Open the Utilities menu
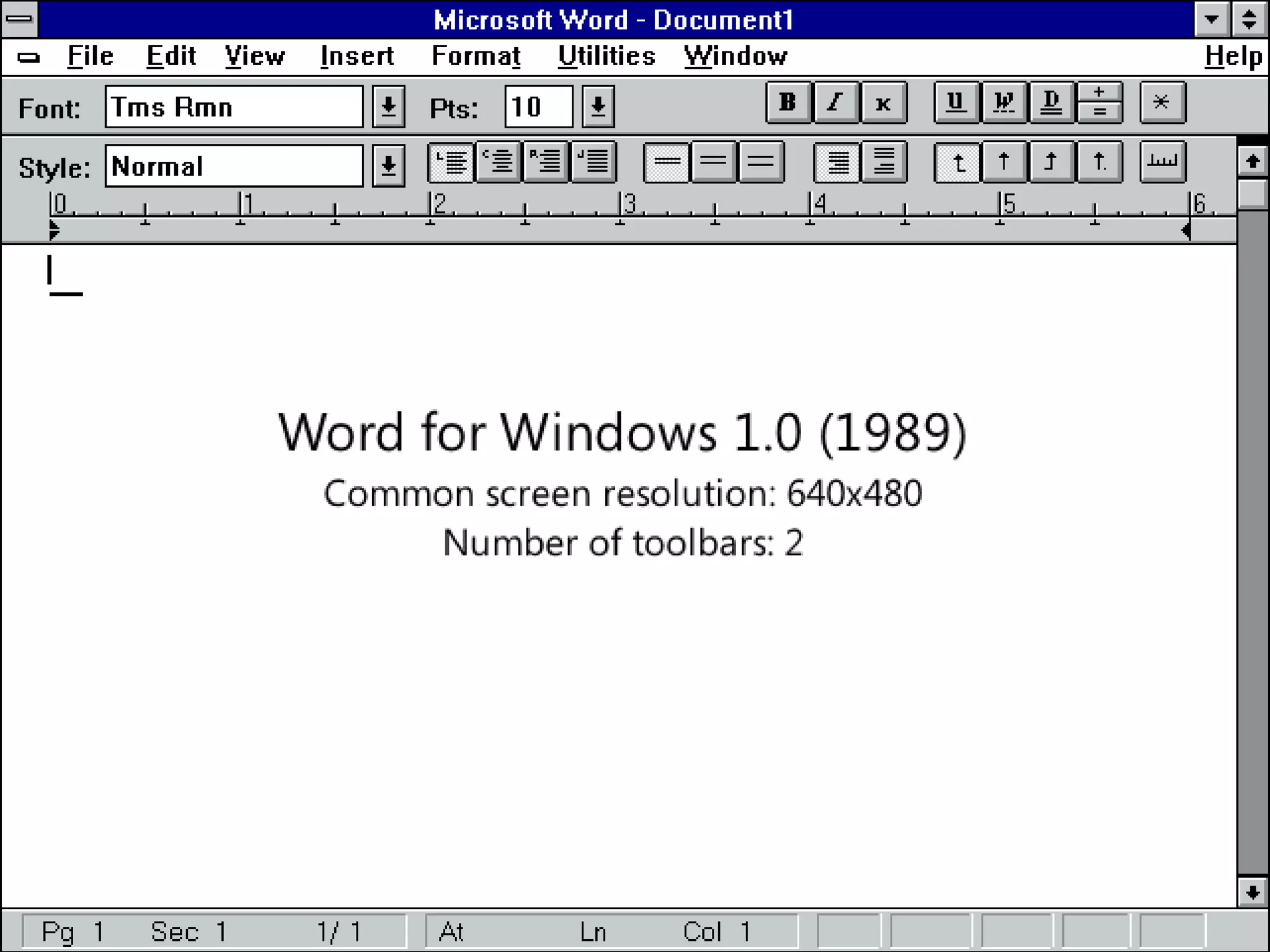The image size is (1270, 952). tap(606, 56)
